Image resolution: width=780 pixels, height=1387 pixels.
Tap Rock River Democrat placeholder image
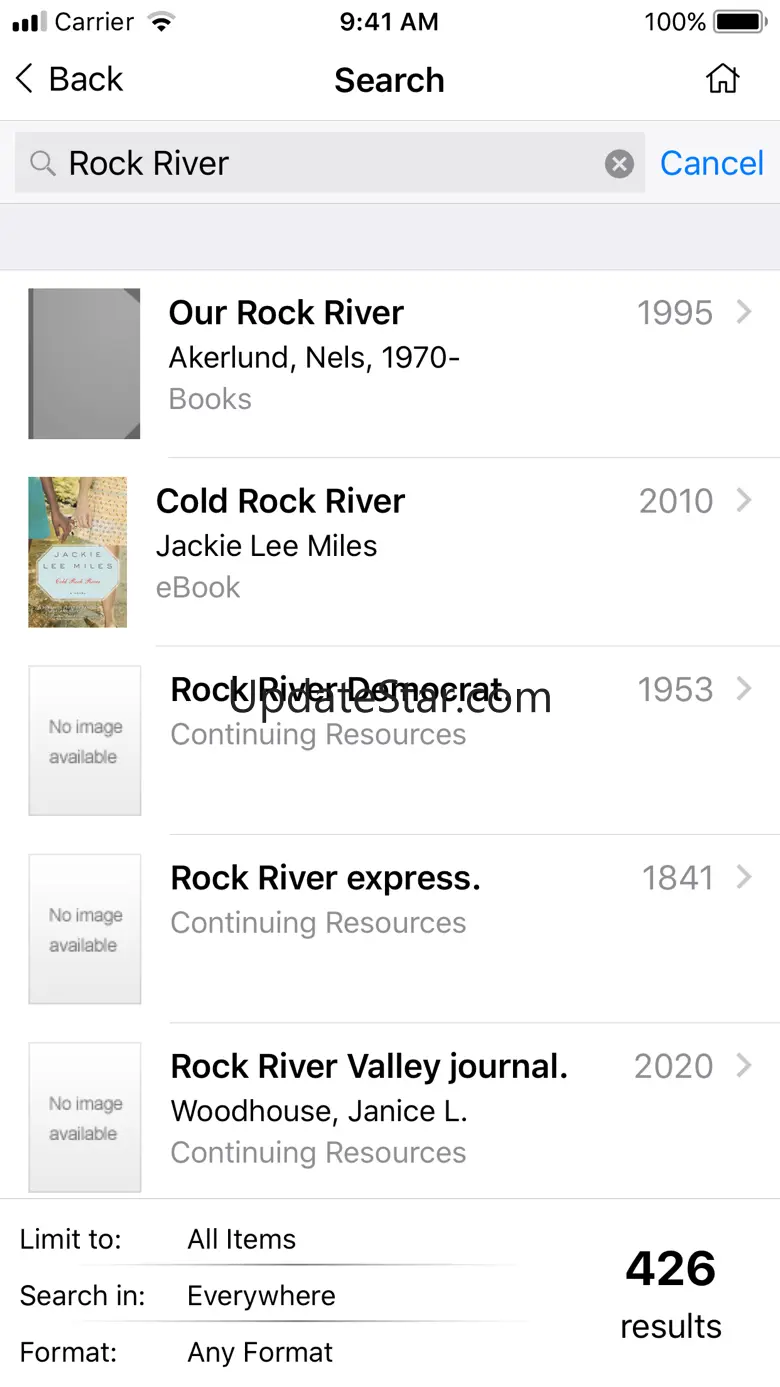[x=84, y=741]
